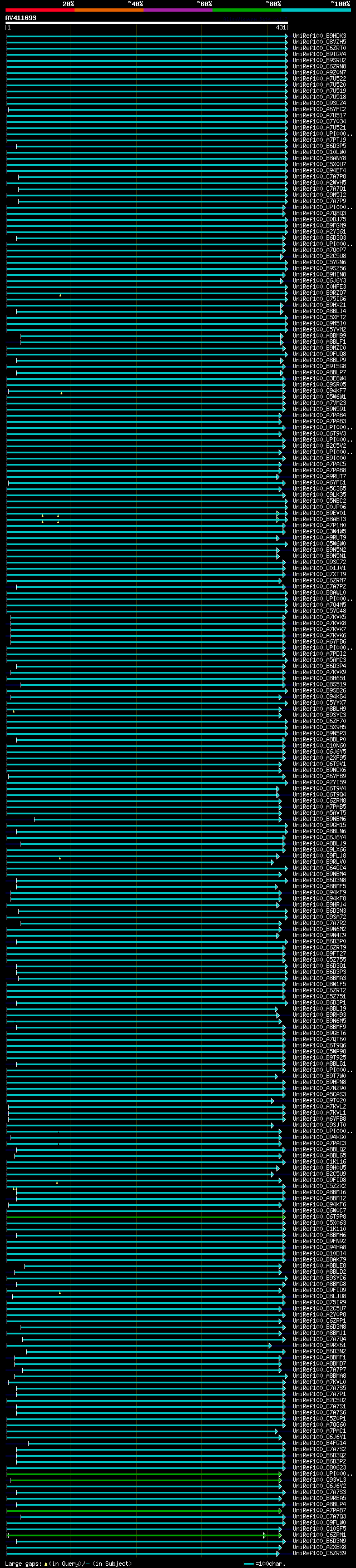Open the UniRef100_A6YFB6 entry
356x1568 pixels.
(319, 641)
